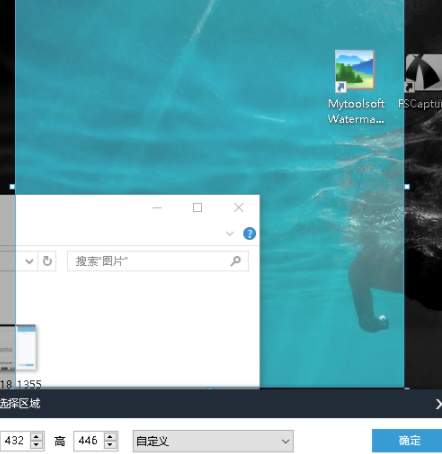Open the address bar history dropdown
Image resolution: width=442 pixels, height=454 pixels.
tap(29, 261)
